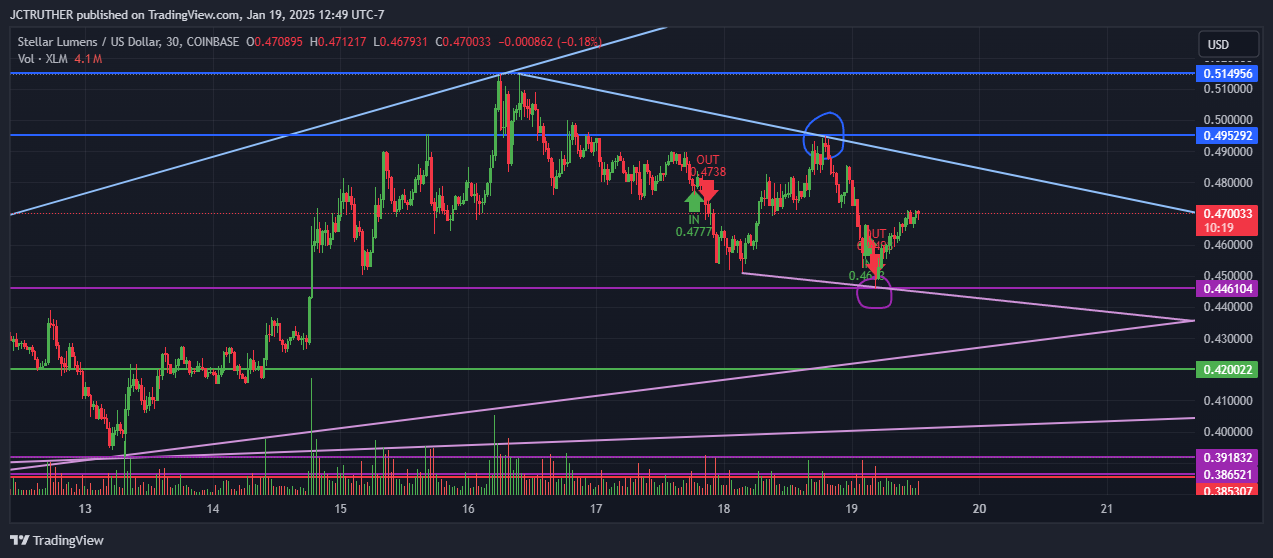Click date 17 on the time axis
This screenshot has height=558, width=1273.
(x=596, y=509)
